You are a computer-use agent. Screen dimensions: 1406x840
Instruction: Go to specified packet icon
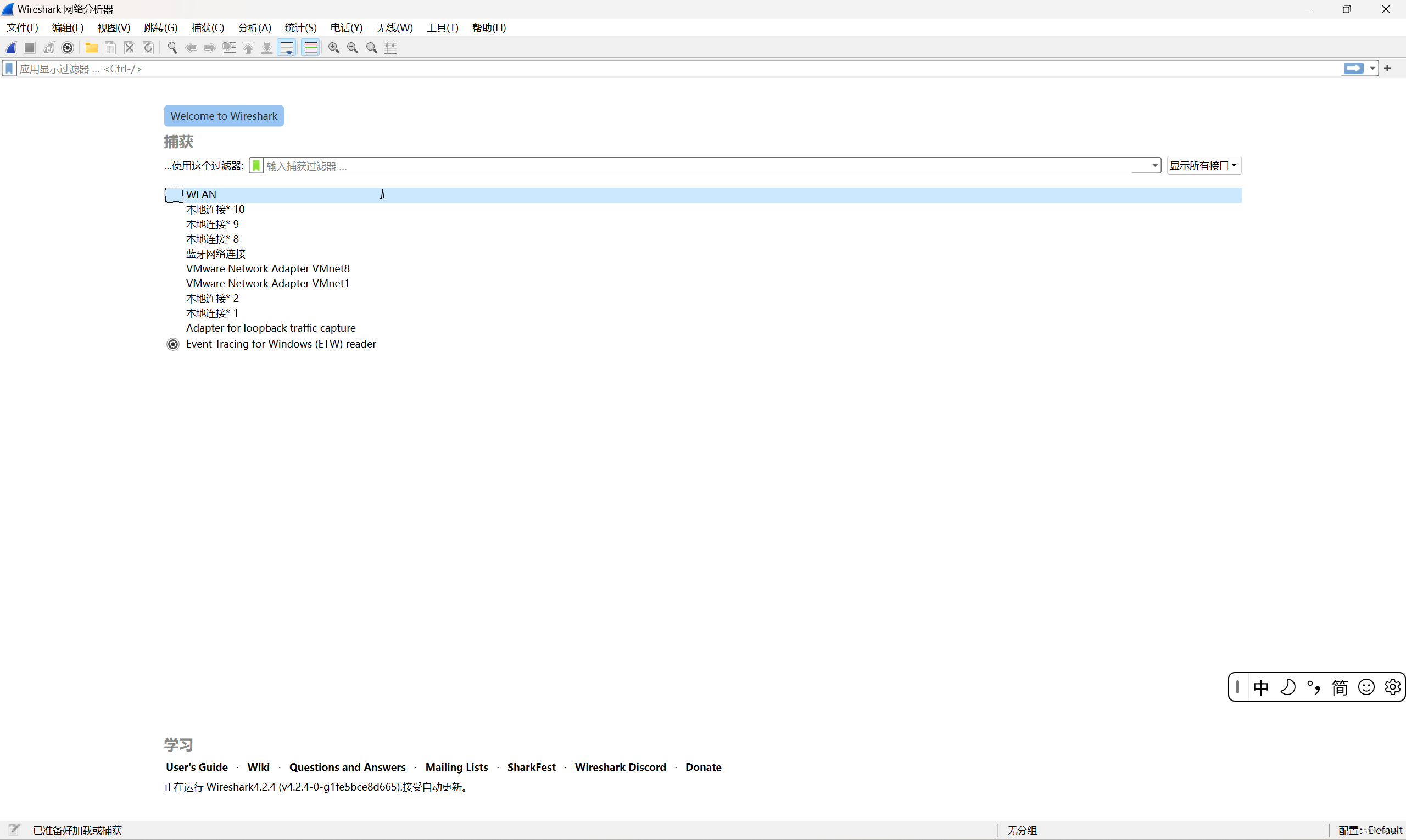pyautogui.click(x=230, y=48)
